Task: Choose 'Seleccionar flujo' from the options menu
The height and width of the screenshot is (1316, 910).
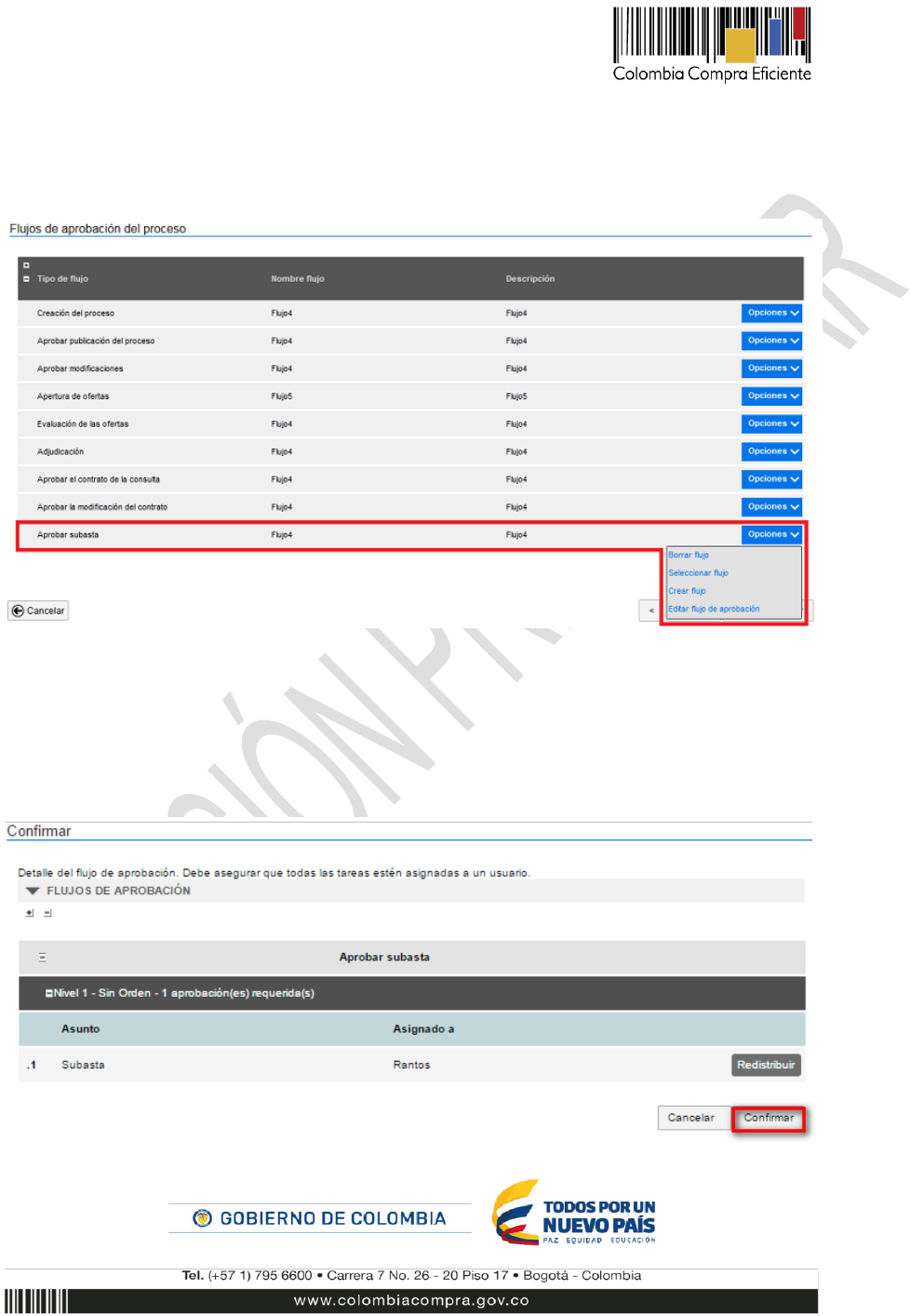Action: (x=698, y=573)
